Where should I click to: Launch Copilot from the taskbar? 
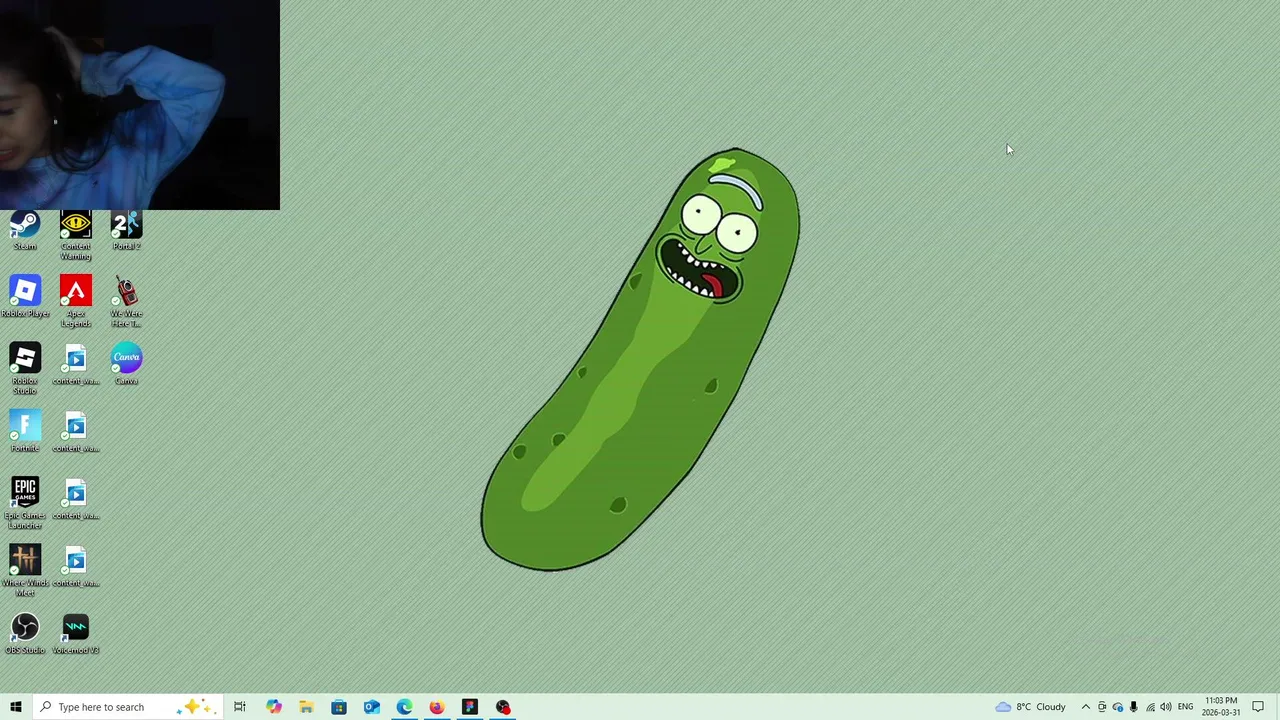click(x=273, y=707)
